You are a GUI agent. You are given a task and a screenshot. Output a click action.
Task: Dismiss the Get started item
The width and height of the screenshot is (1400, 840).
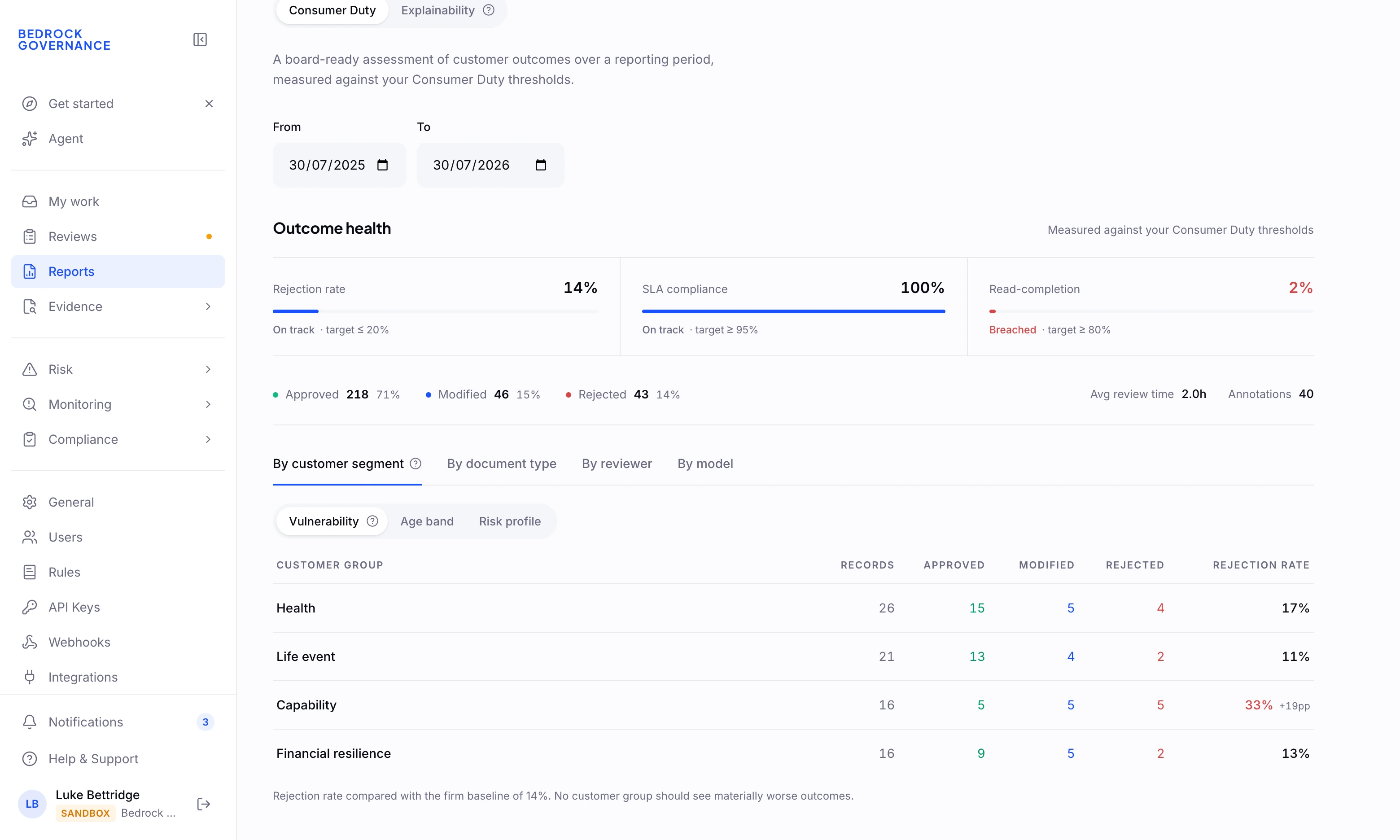tap(209, 104)
